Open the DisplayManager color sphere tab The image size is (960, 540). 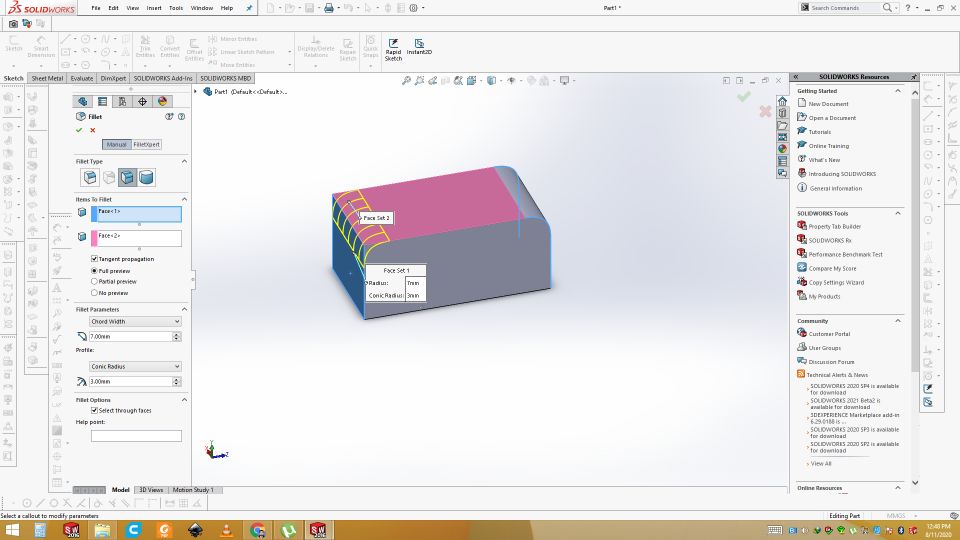(162, 102)
